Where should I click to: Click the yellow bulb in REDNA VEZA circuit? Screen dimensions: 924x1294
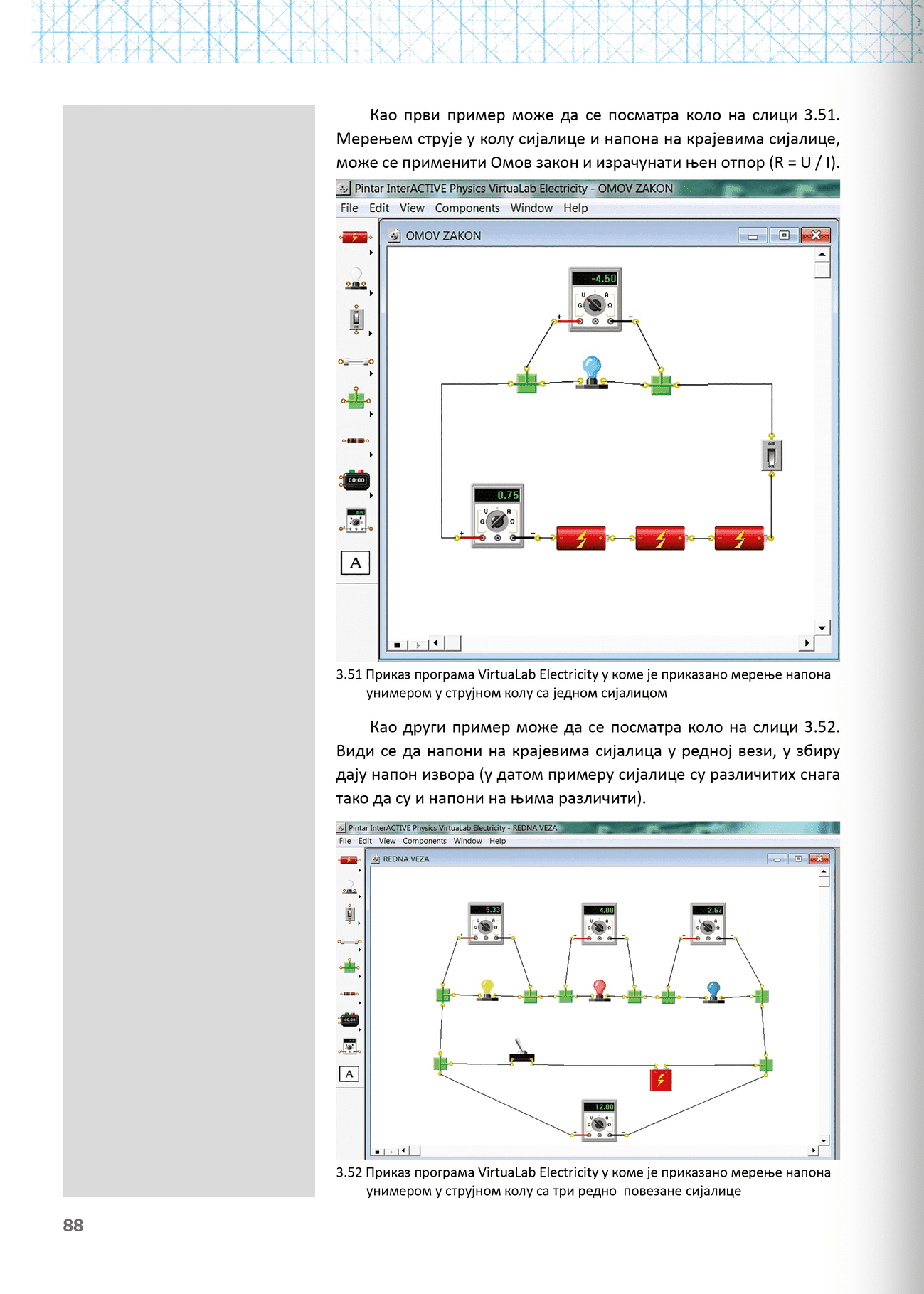[x=487, y=990]
